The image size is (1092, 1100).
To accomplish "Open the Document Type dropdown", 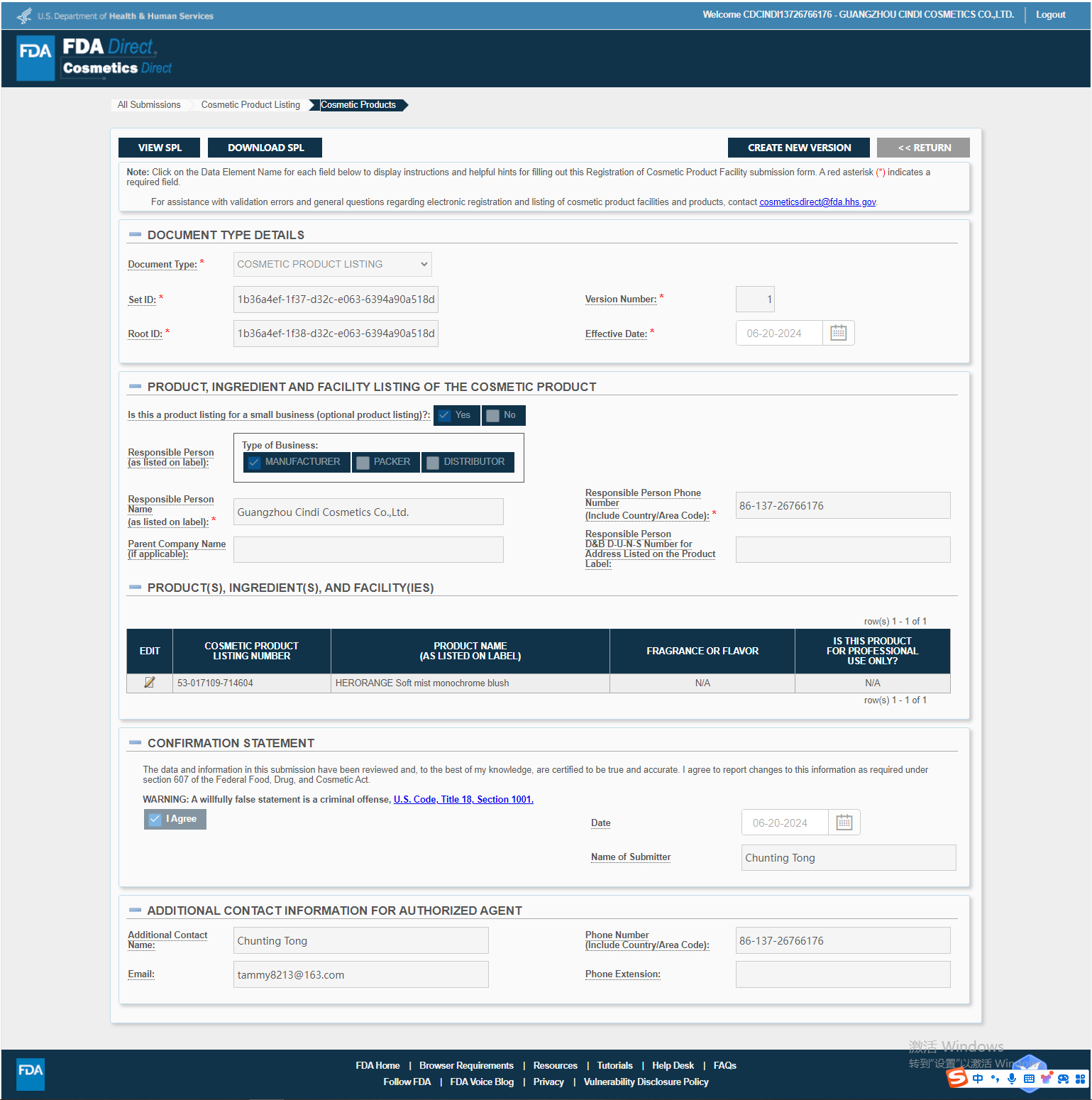I will click(332, 264).
